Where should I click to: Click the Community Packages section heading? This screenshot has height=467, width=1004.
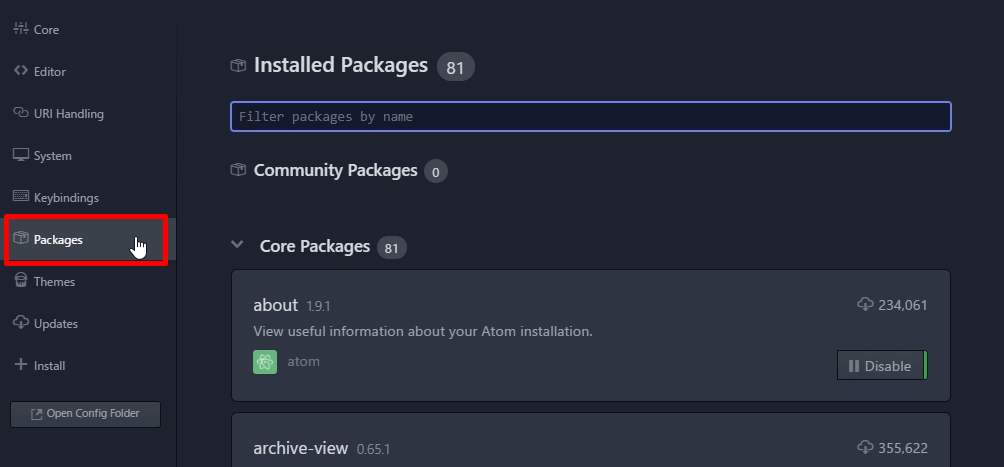click(336, 170)
